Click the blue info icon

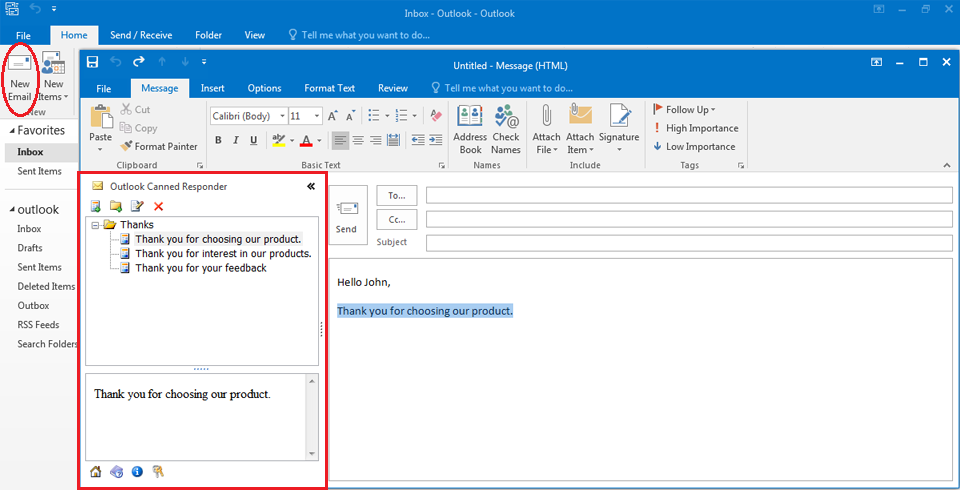[x=137, y=472]
